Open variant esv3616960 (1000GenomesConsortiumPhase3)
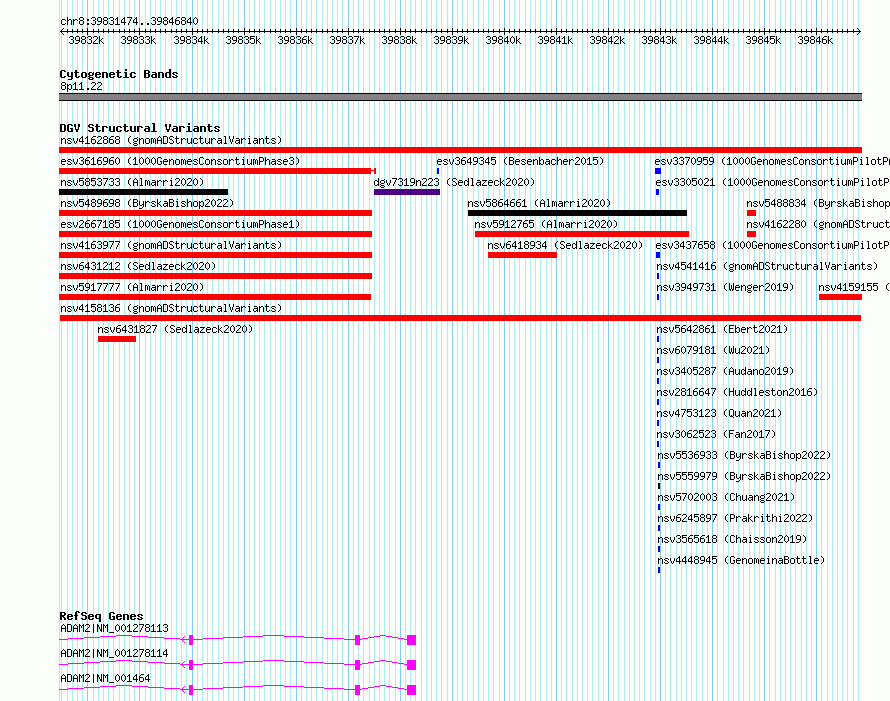This screenshot has width=890, height=701. point(180,161)
